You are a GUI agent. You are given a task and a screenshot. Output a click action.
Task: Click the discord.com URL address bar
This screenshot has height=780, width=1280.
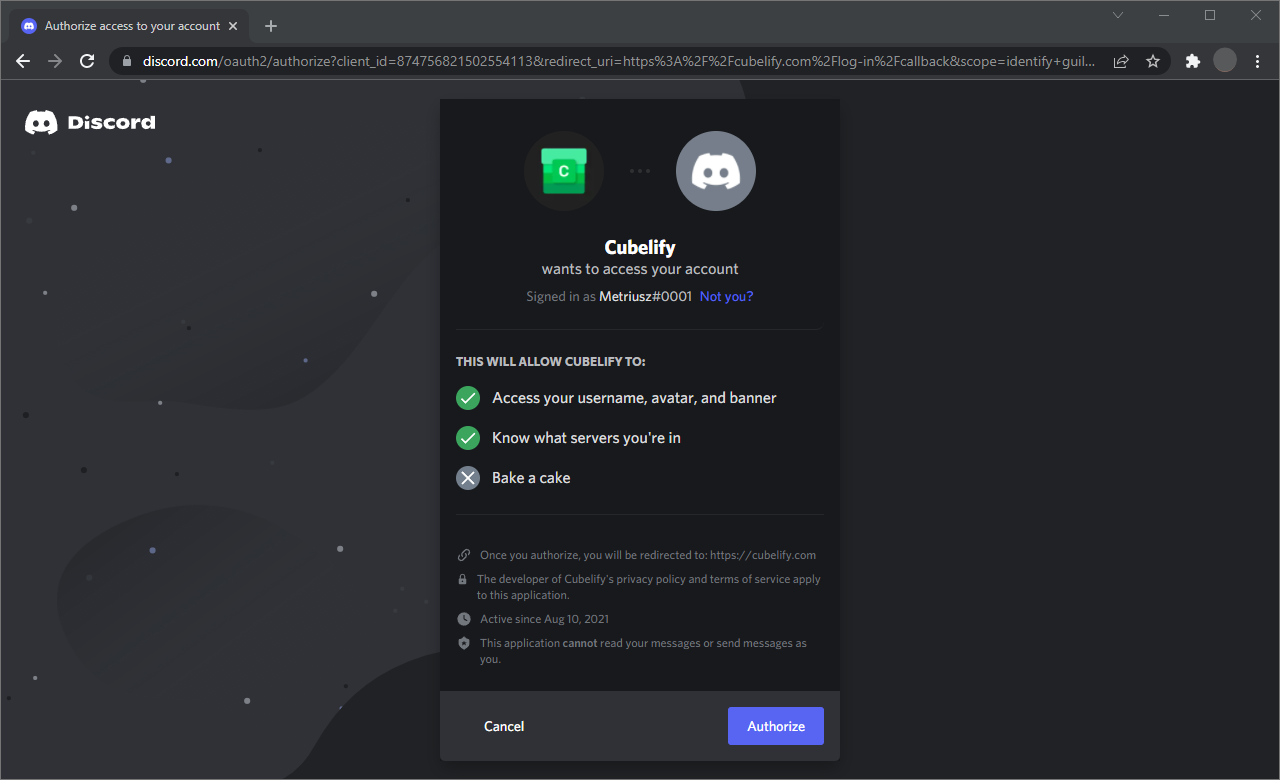pyautogui.click(x=600, y=61)
